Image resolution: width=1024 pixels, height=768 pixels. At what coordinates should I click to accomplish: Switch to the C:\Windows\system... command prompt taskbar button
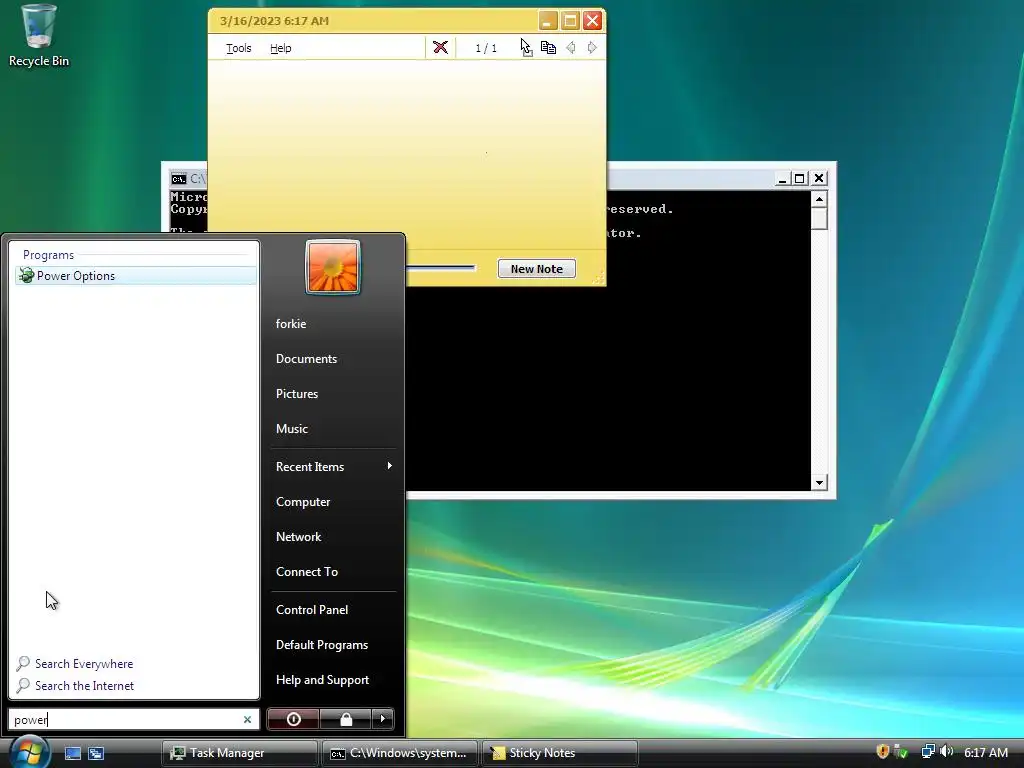coord(400,753)
